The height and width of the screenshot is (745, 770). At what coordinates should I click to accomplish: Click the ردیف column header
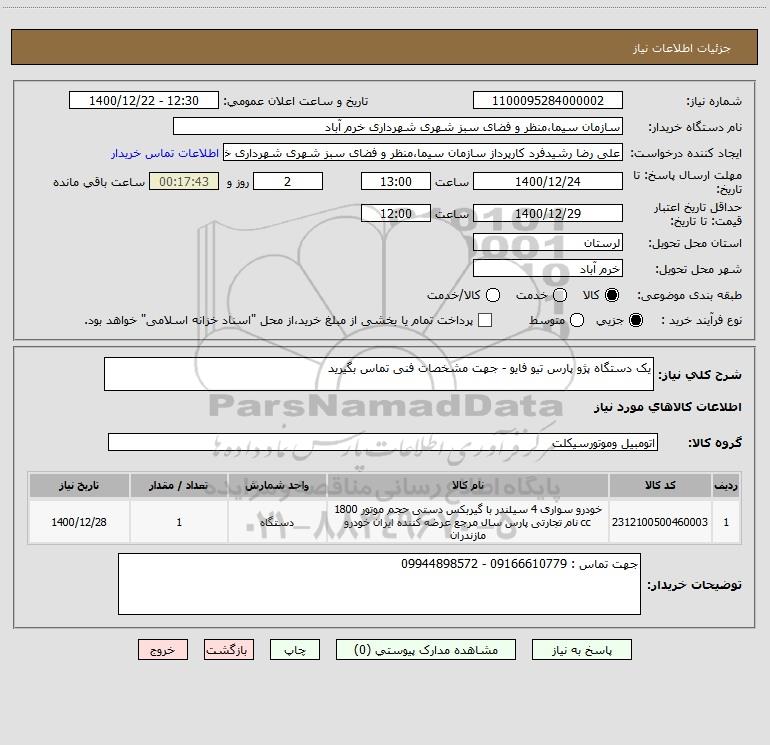click(x=726, y=485)
